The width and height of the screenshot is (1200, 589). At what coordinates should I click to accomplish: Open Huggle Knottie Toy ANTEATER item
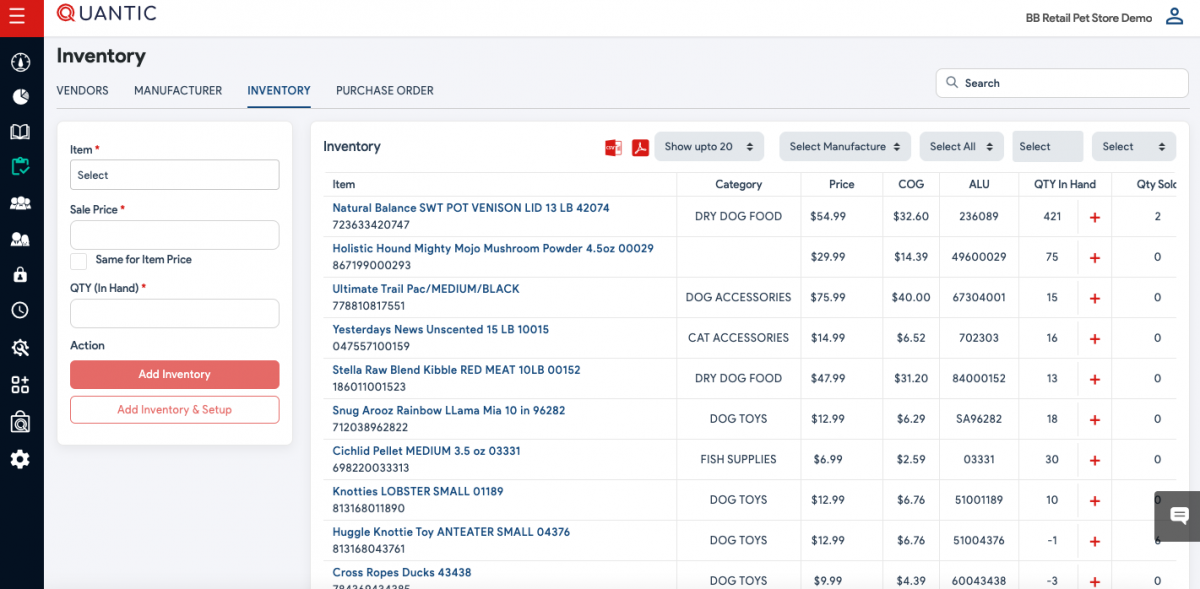pos(451,532)
